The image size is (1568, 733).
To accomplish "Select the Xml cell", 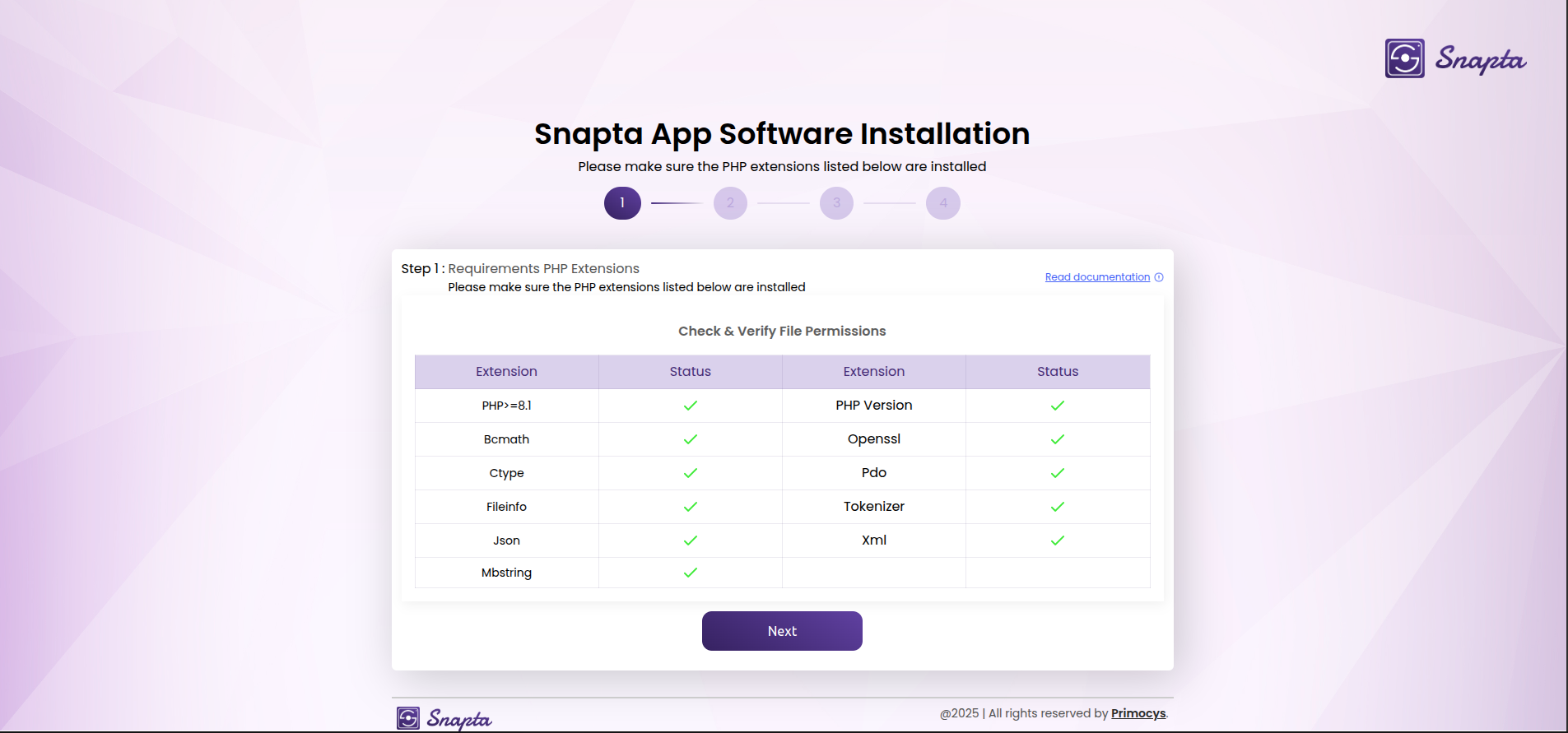I will 874,540.
